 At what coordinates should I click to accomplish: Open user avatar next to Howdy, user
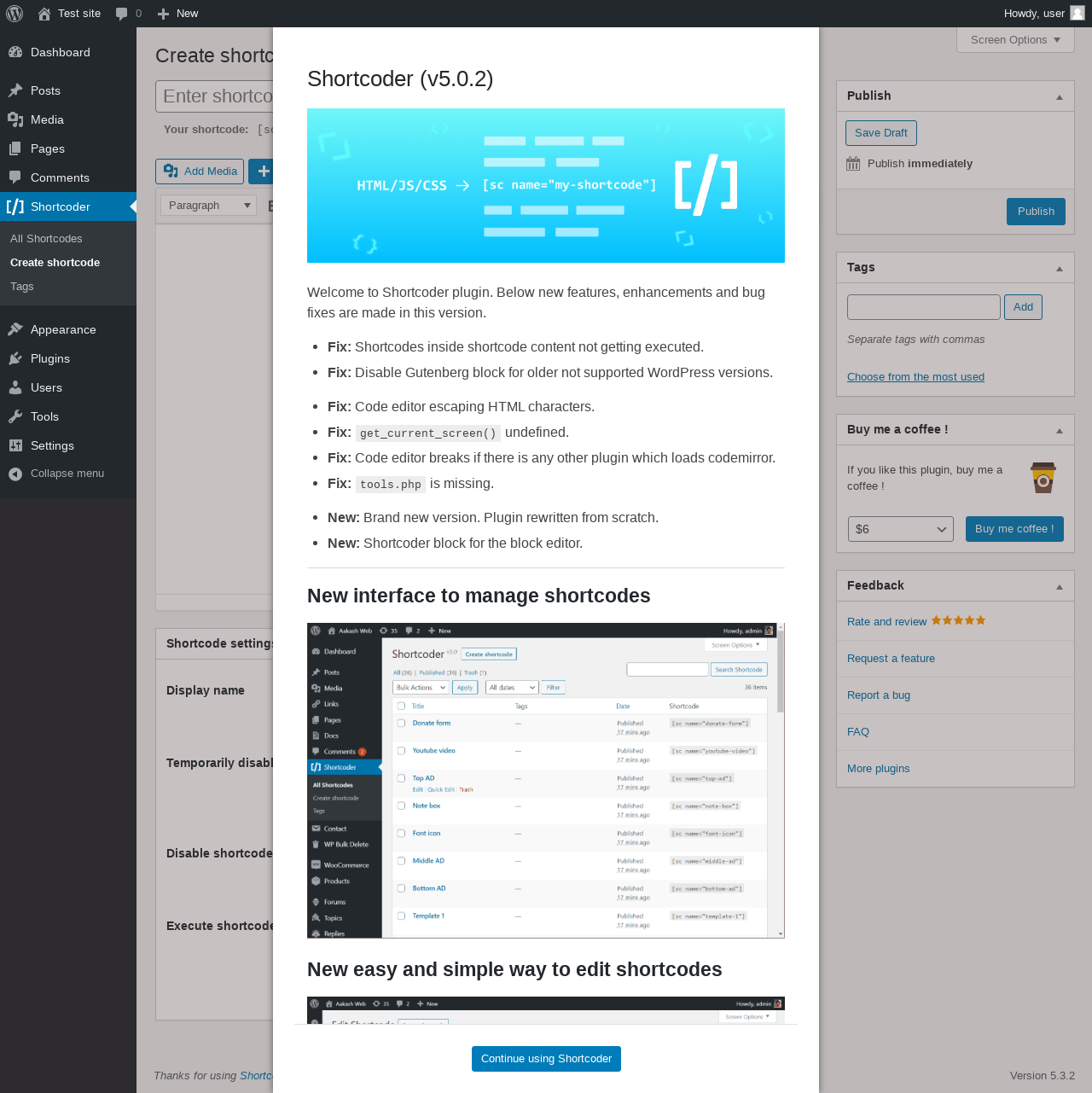pos(1077,13)
